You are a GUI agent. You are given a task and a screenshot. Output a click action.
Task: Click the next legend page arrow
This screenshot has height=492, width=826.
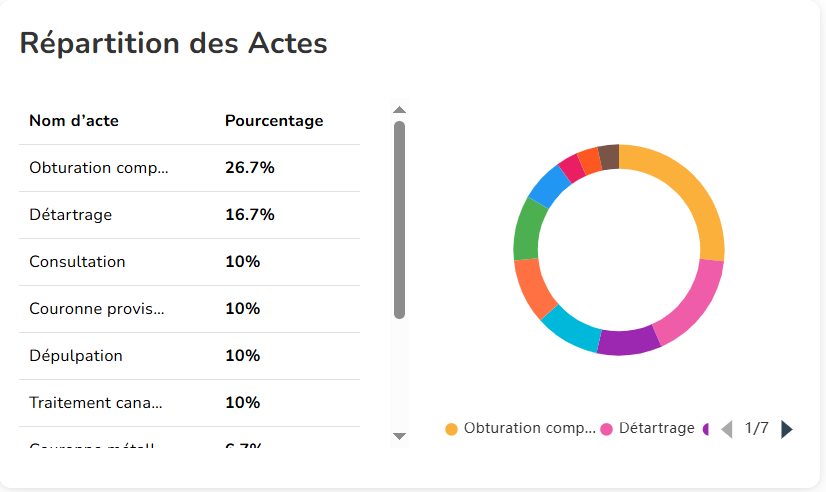(x=787, y=429)
